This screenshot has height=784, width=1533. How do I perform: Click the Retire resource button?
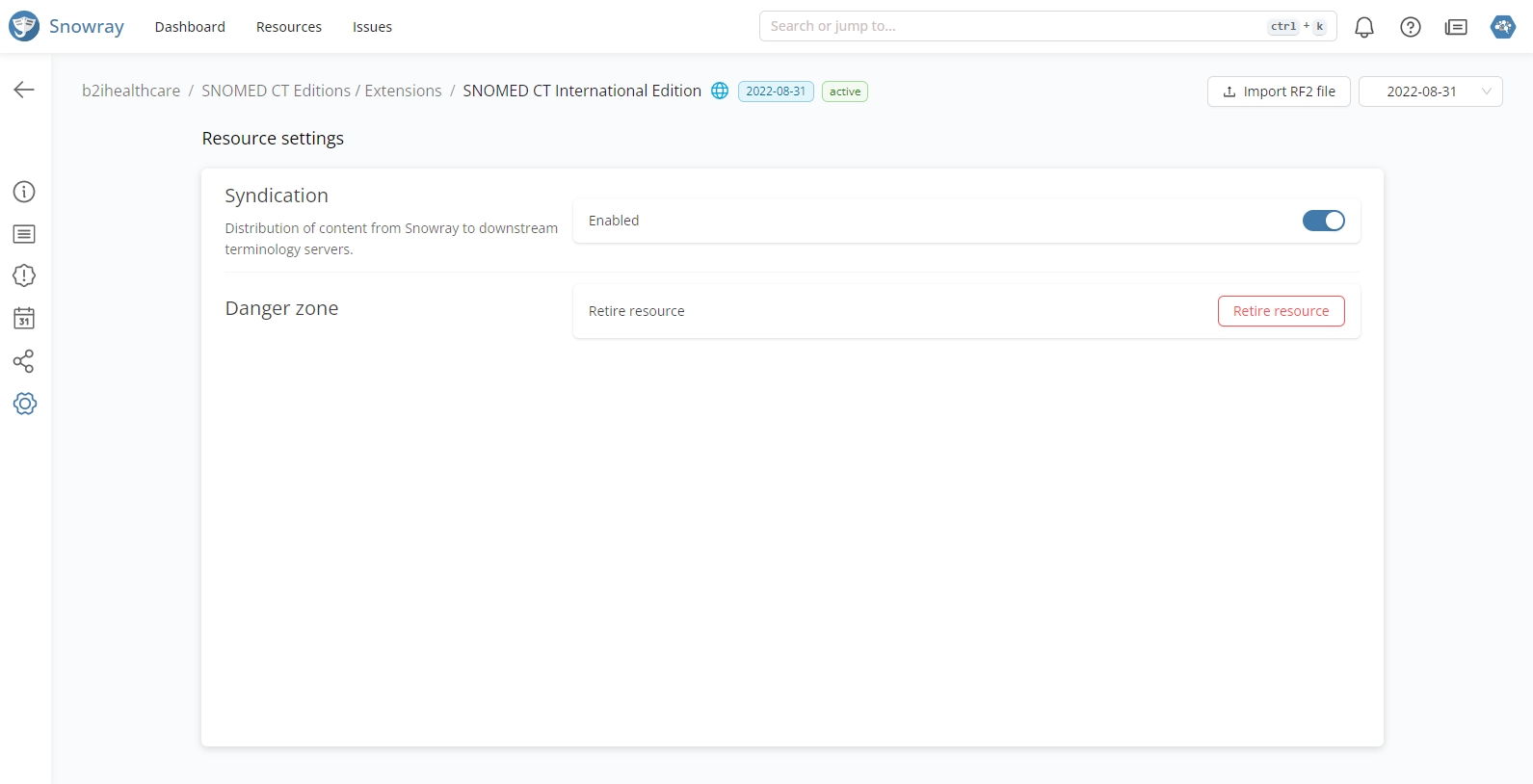coord(1281,311)
